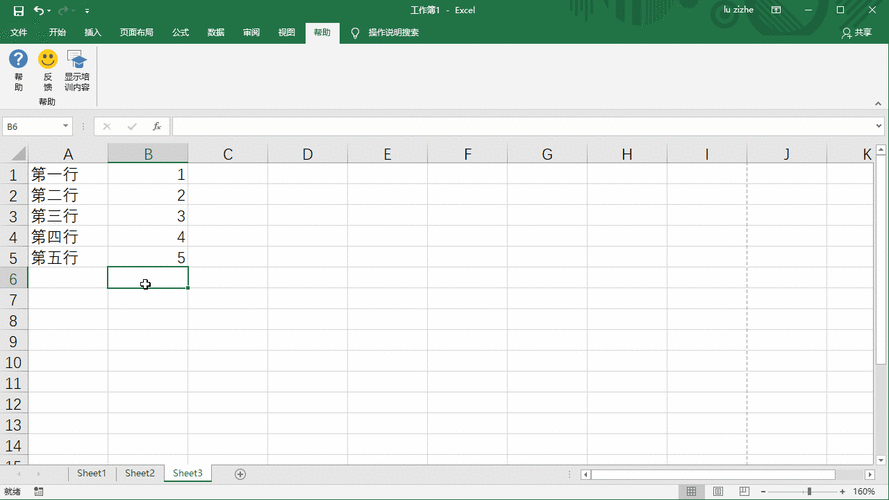The width and height of the screenshot is (889, 500).
Task: Select row 6 header
Action: (14, 279)
